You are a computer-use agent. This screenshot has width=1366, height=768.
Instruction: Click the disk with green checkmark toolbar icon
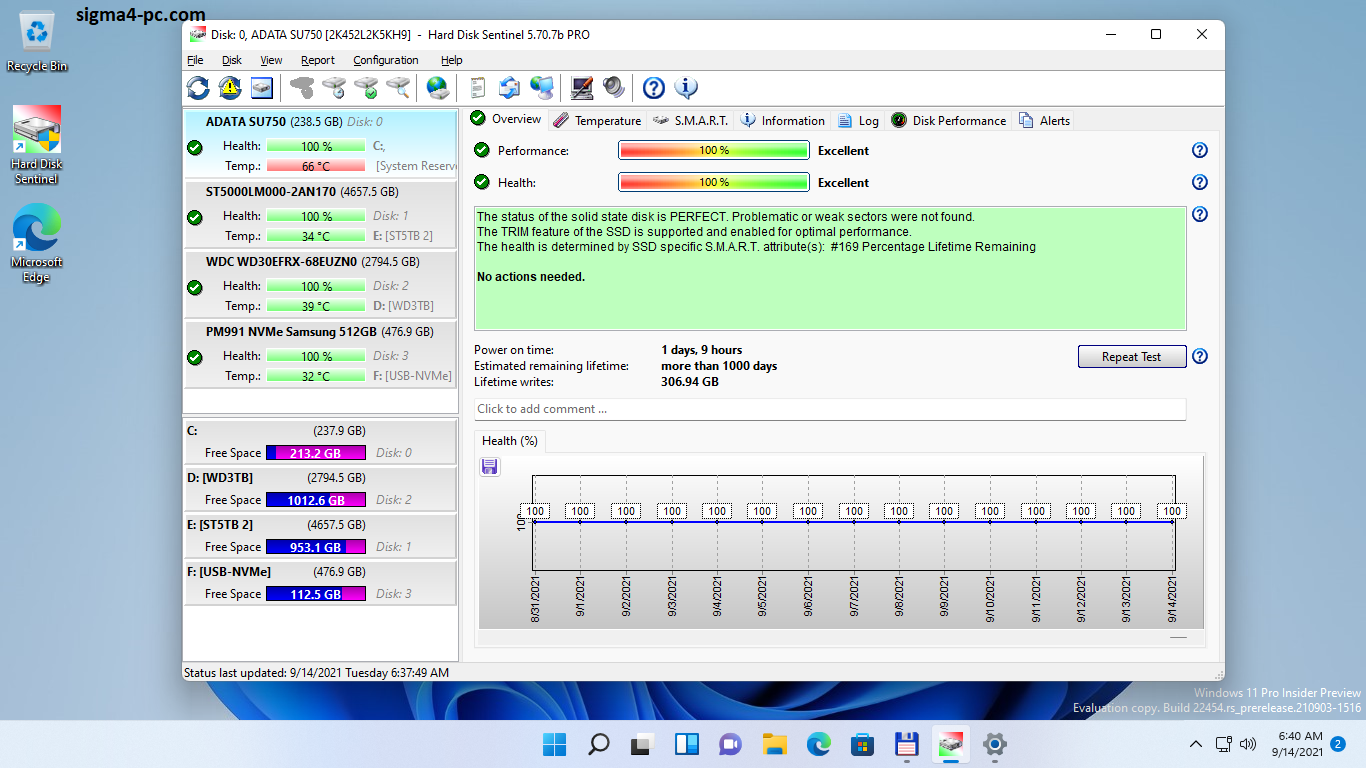point(366,88)
